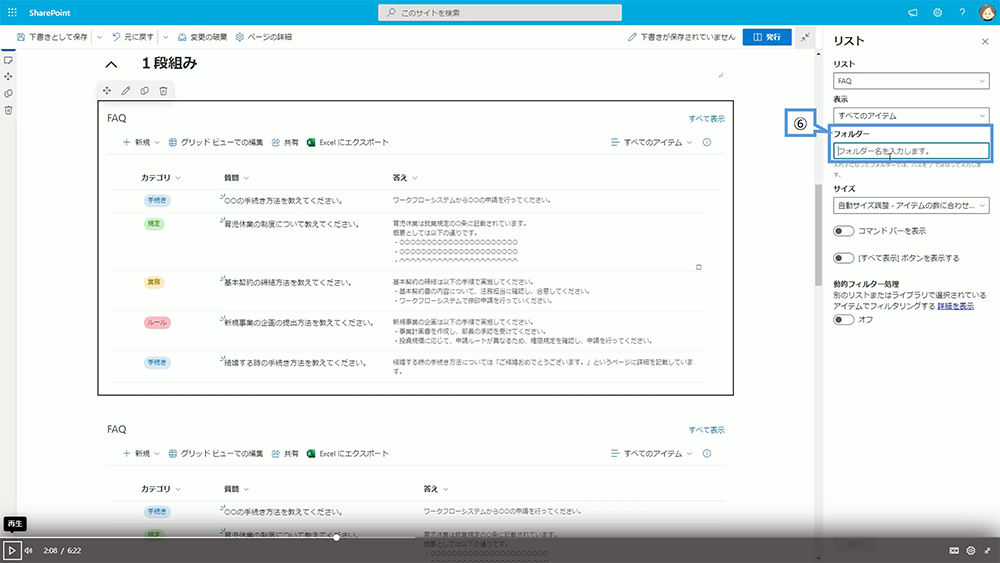Screen dimensions: 1000x563
Task: Click the left rail move section icon
Action: pyautogui.click(x=8, y=77)
